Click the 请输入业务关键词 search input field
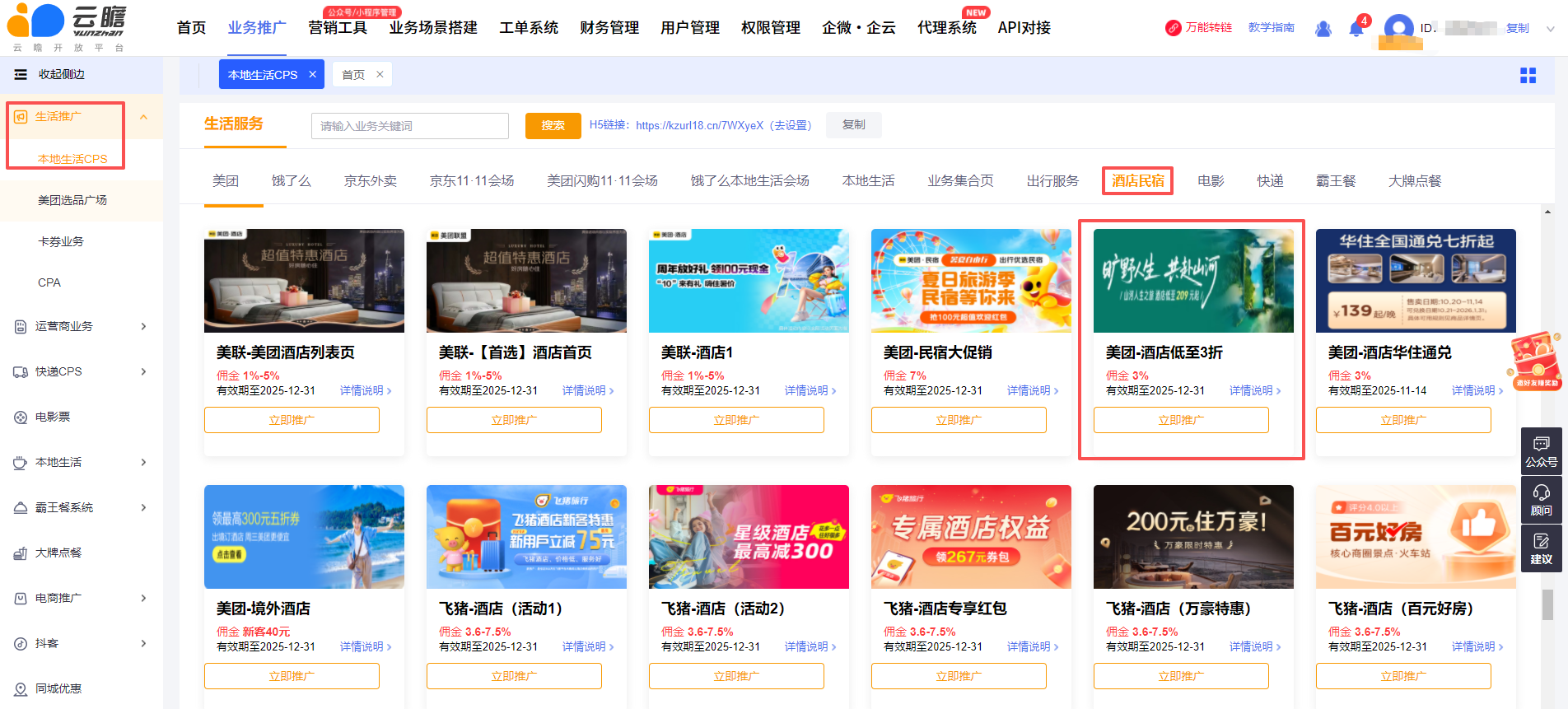The width and height of the screenshot is (1568, 709). [409, 126]
